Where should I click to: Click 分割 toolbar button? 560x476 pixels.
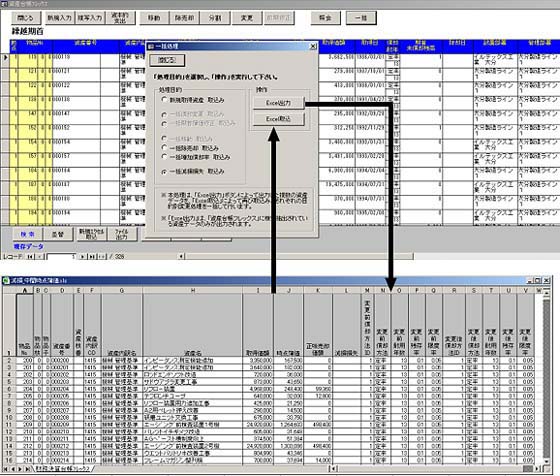pyautogui.click(x=215, y=17)
